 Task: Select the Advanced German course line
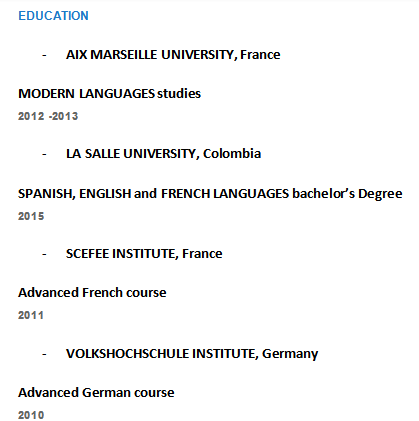(96, 392)
